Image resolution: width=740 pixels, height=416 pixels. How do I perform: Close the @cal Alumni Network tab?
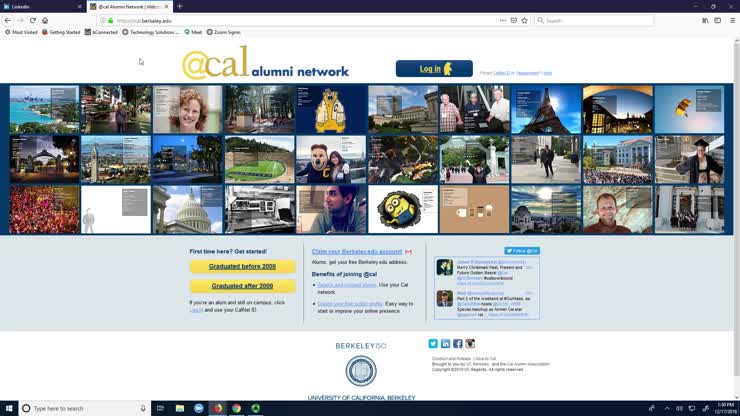[166, 7]
